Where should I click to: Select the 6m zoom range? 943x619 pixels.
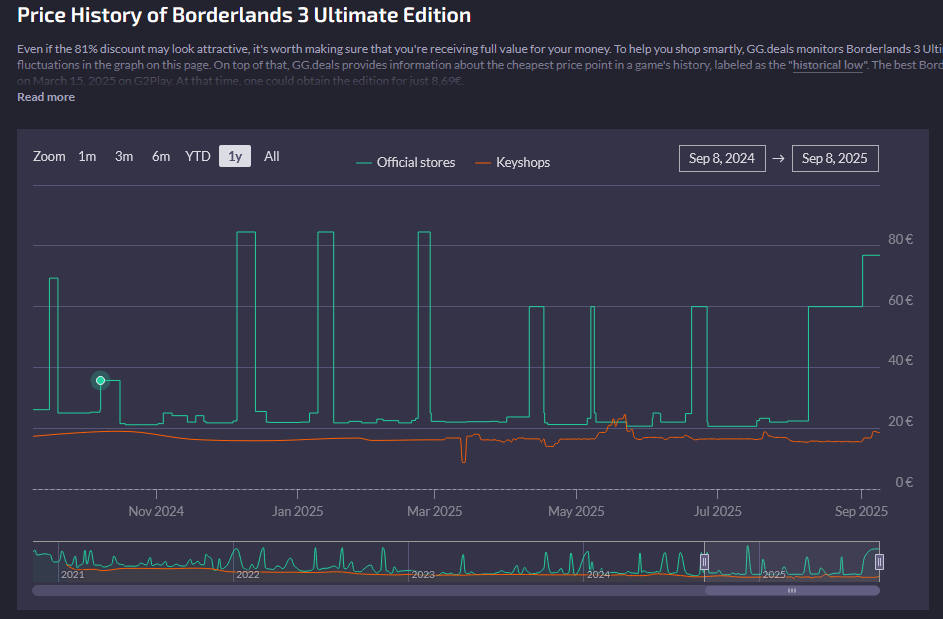coord(161,156)
